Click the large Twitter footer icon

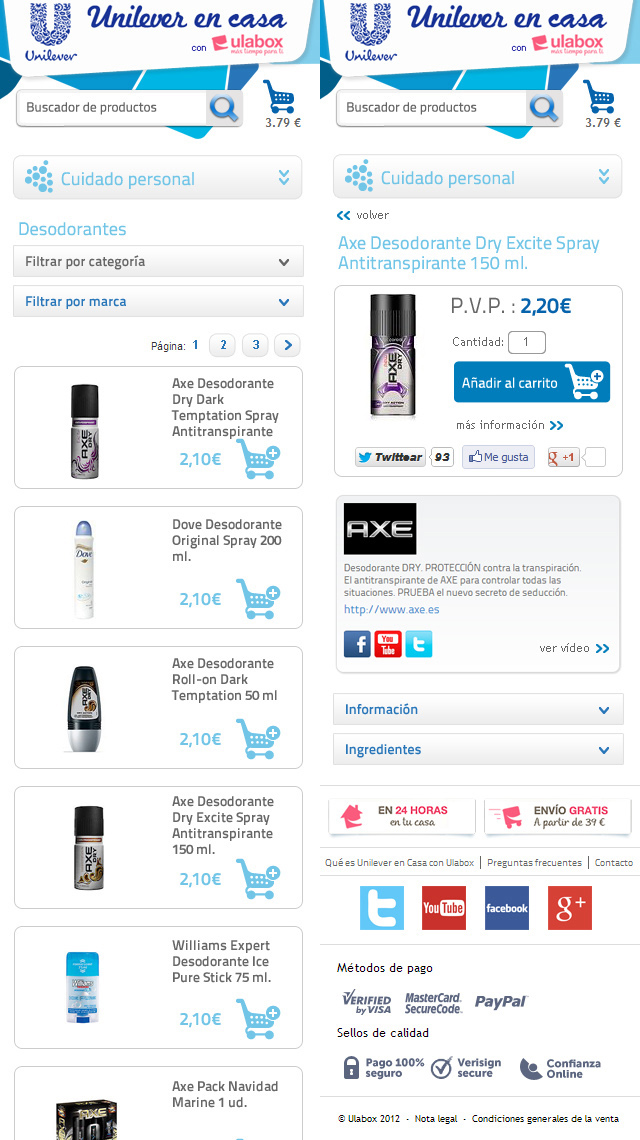(382, 907)
